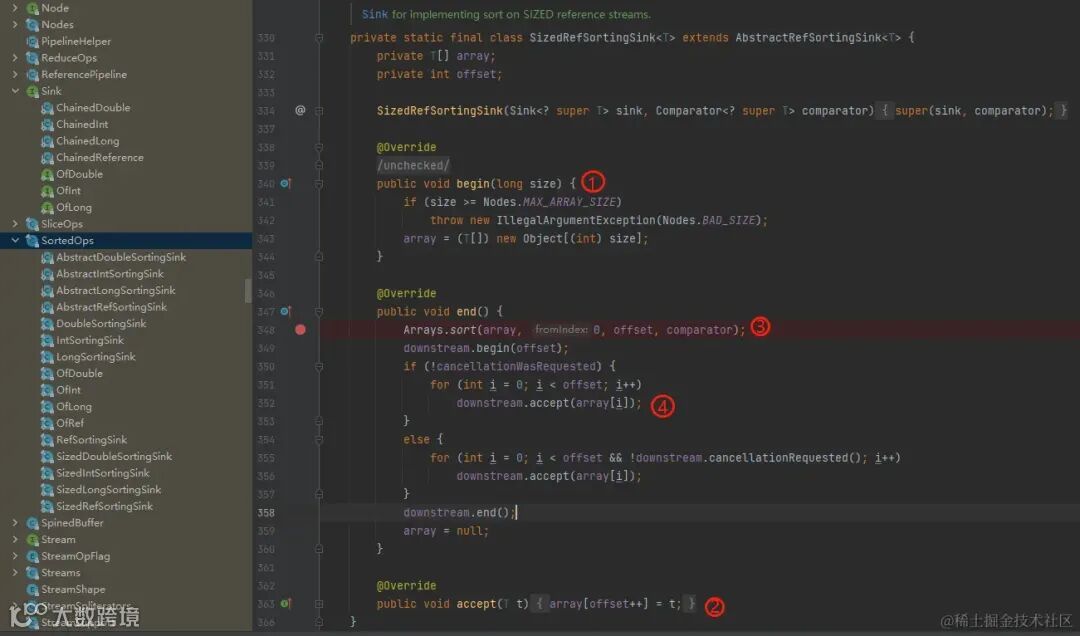Viewport: 1080px width, 636px height.
Task: Select OfInt under the Sink node
Action: [68, 191]
